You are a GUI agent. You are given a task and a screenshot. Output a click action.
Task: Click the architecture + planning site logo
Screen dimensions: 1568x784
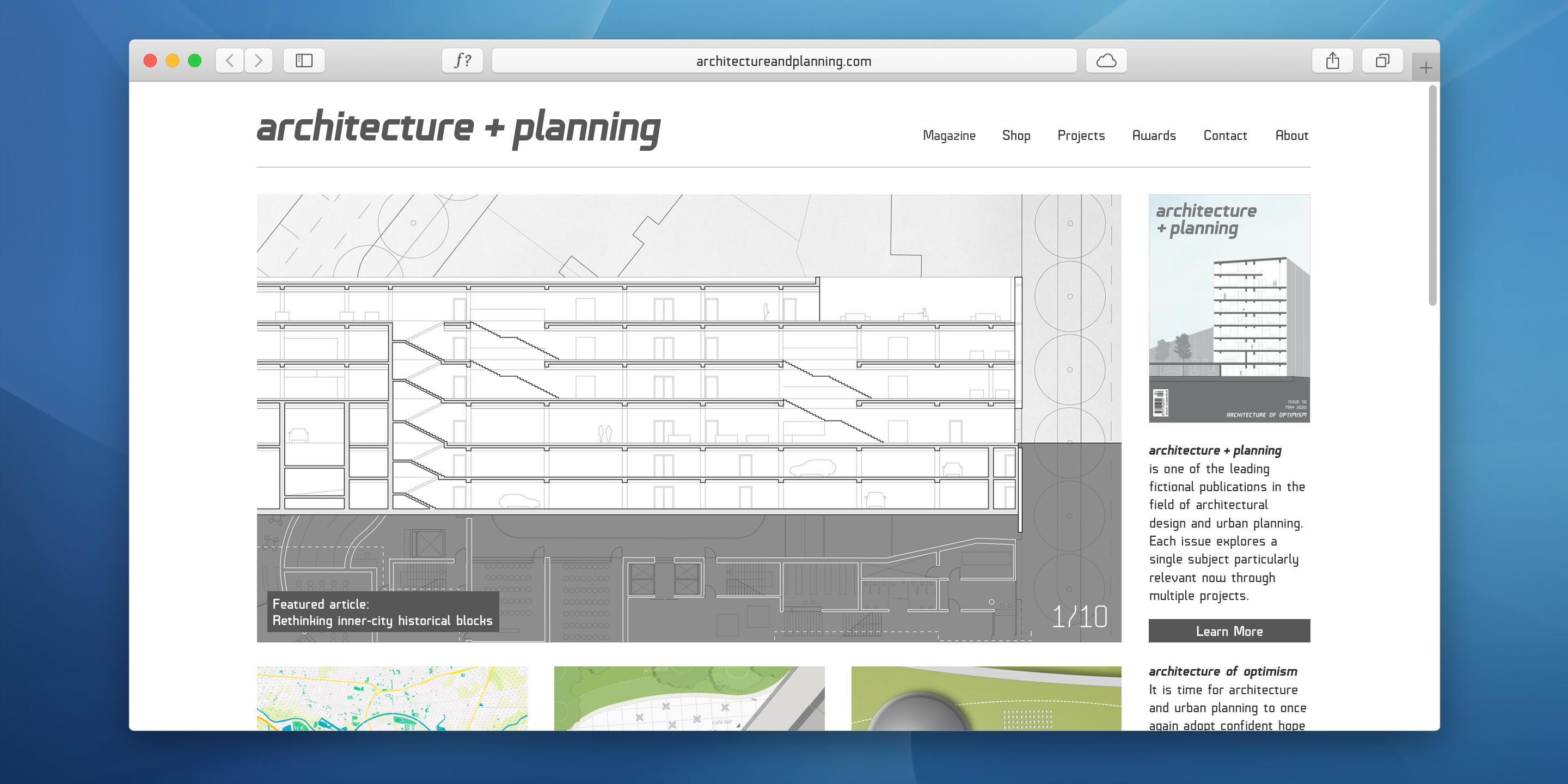[458, 128]
